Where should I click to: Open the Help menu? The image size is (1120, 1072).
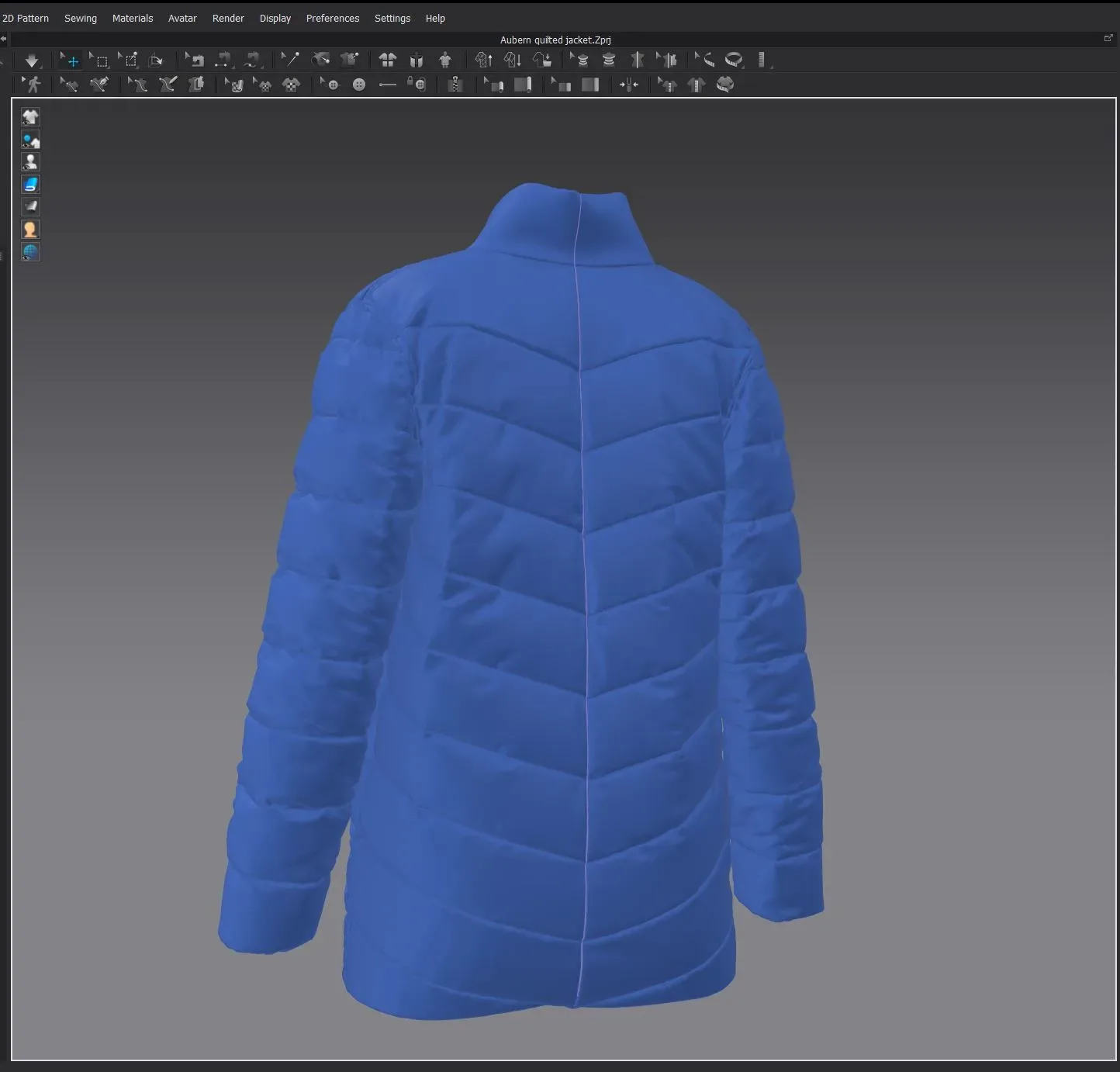pyautogui.click(x=435, y=18)
